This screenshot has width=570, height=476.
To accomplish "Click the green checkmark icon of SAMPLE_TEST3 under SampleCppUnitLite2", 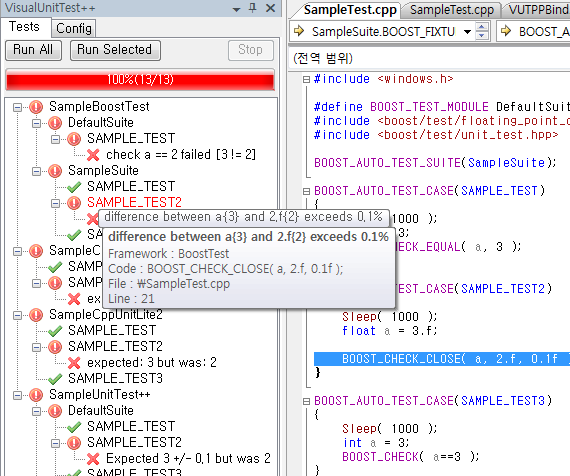I will (x=55, y=379).
